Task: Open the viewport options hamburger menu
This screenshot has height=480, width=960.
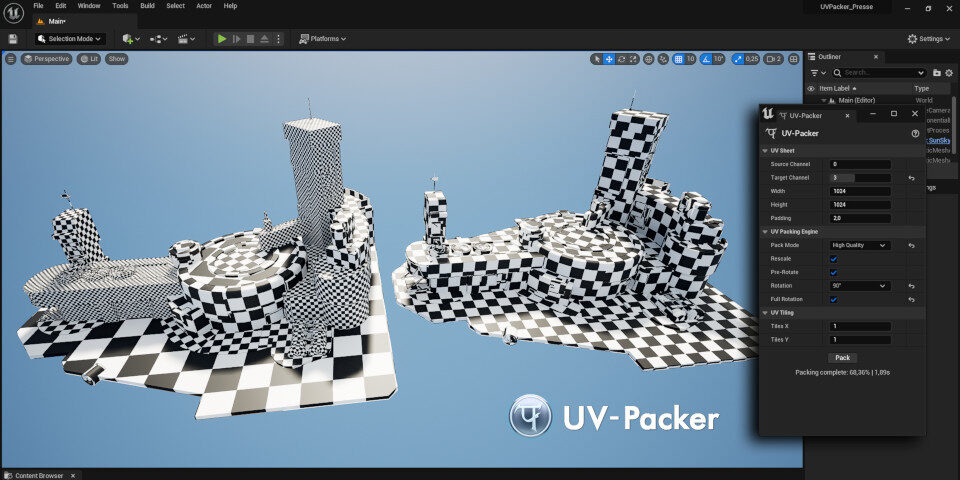Action: click(x=10, y=59)
